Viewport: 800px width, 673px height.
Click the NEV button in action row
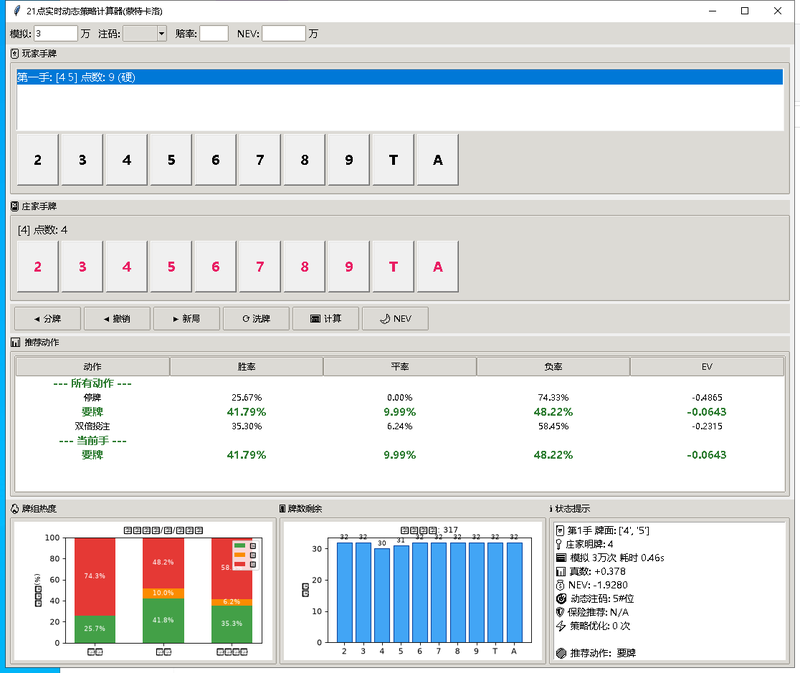coord(395,318)
